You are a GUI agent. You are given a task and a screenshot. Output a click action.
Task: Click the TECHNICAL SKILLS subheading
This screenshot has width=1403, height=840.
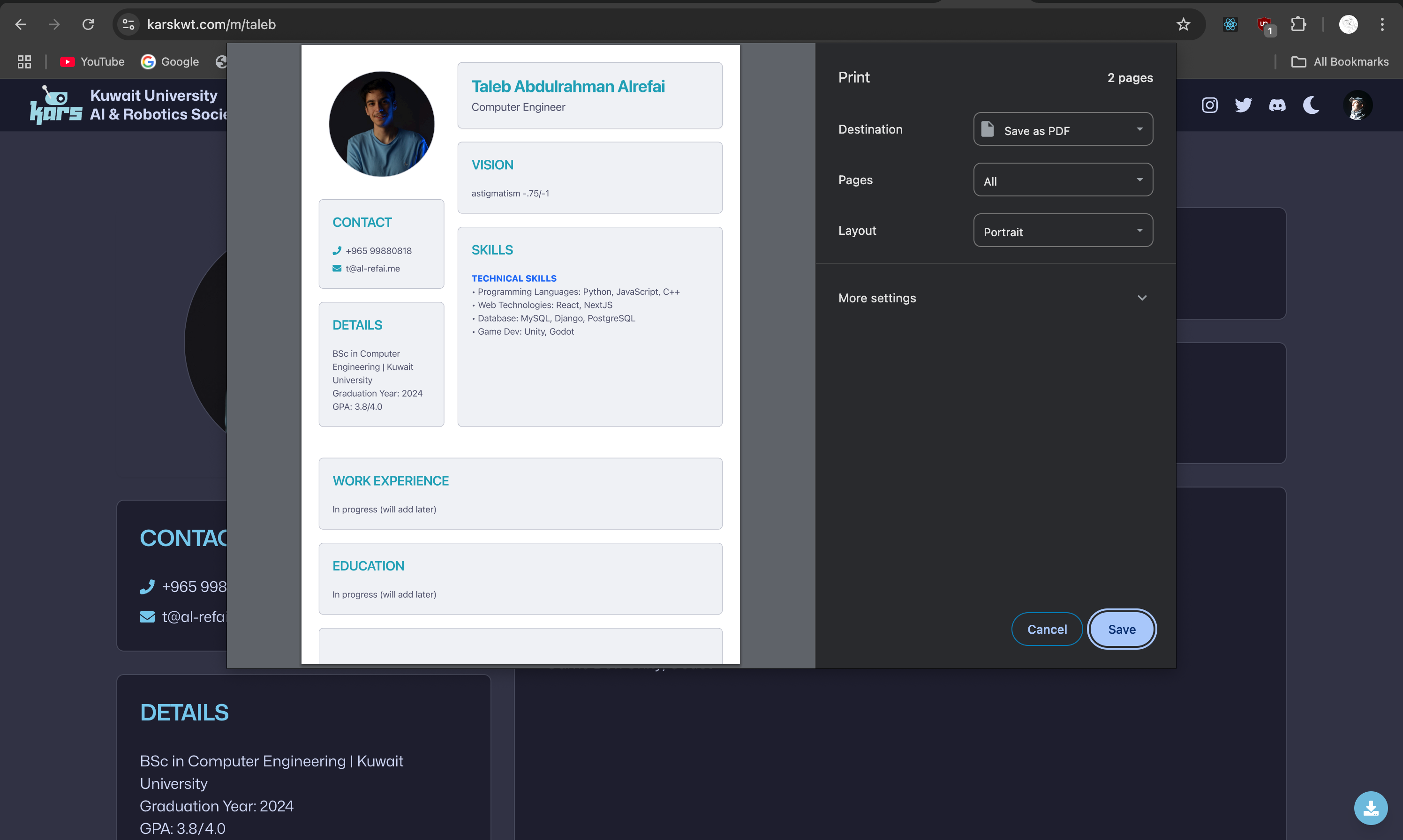[x=514, y=278]
